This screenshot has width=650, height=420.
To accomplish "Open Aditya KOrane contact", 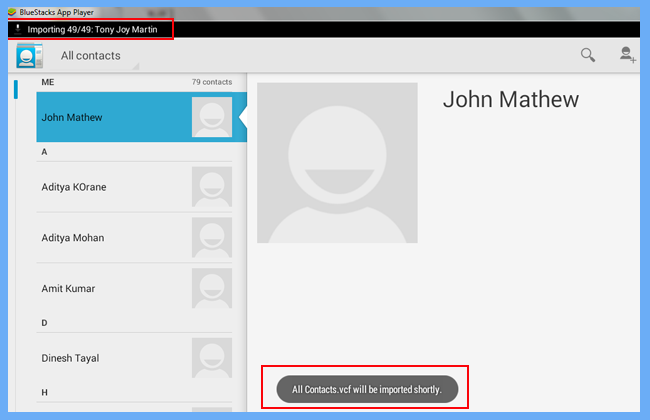I will coord(134,187).
